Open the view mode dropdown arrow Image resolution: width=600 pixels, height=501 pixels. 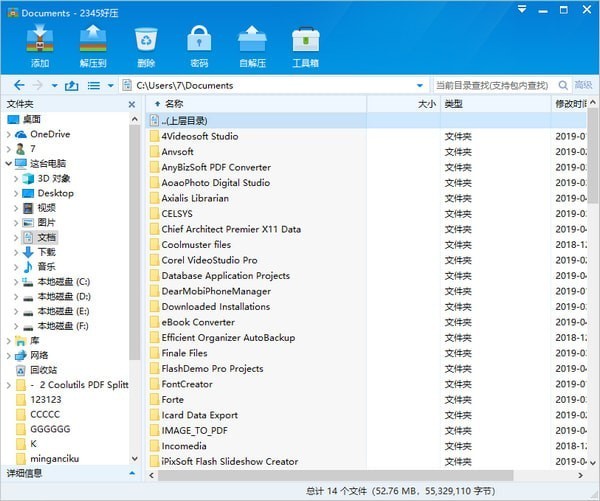click(x=110, y=86)
